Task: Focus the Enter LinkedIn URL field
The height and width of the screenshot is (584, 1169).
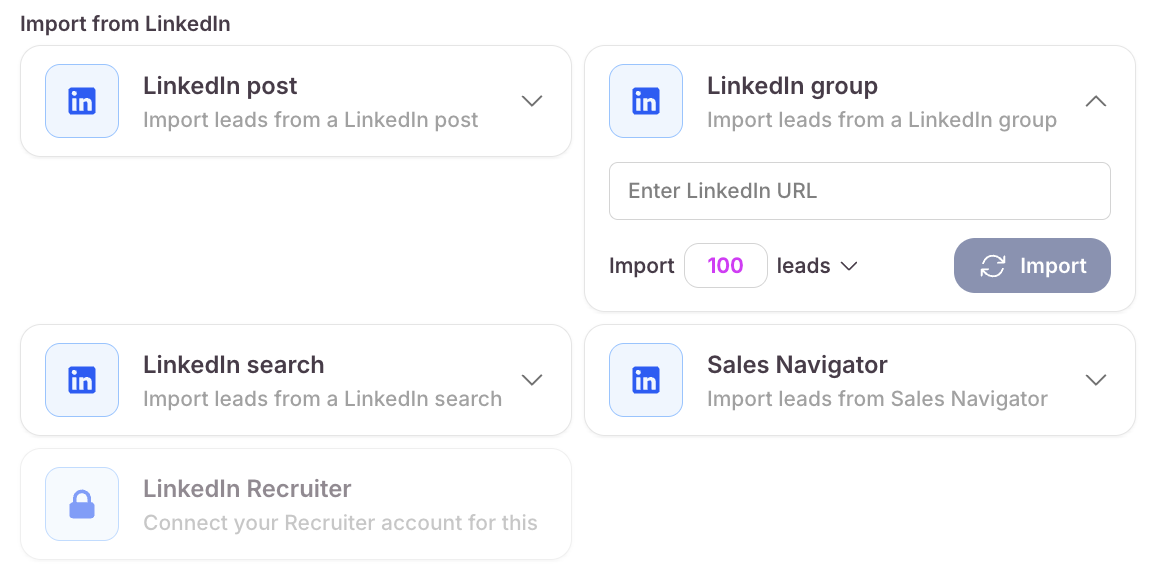Action: [859, 191]
